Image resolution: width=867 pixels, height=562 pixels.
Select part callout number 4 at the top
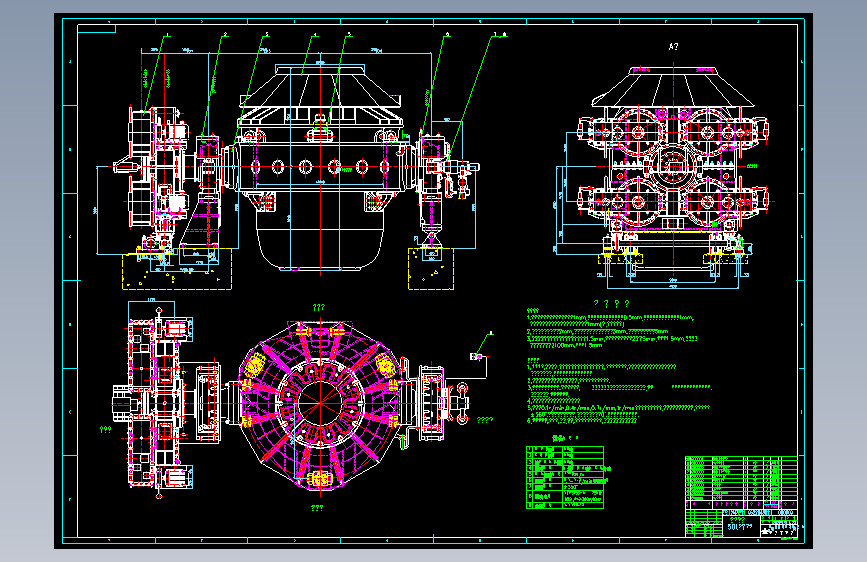tap(316, 34)
